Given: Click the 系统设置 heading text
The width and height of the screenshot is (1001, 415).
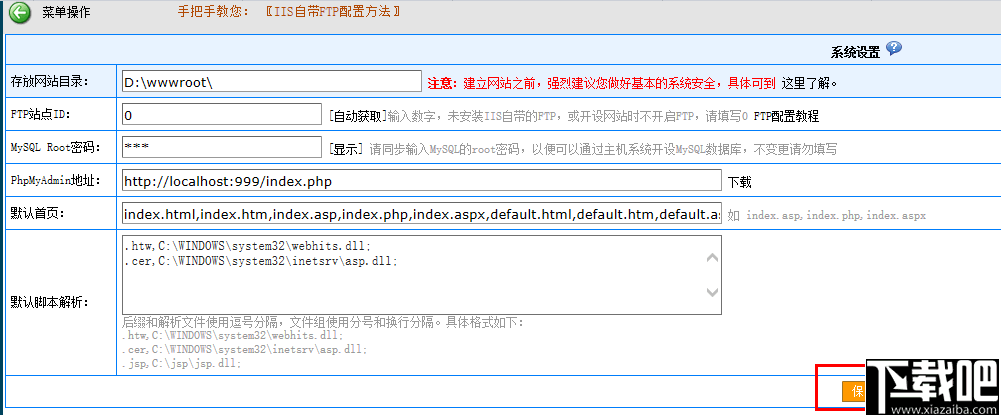Looking at the screenshot, I should tap(855, 52).
